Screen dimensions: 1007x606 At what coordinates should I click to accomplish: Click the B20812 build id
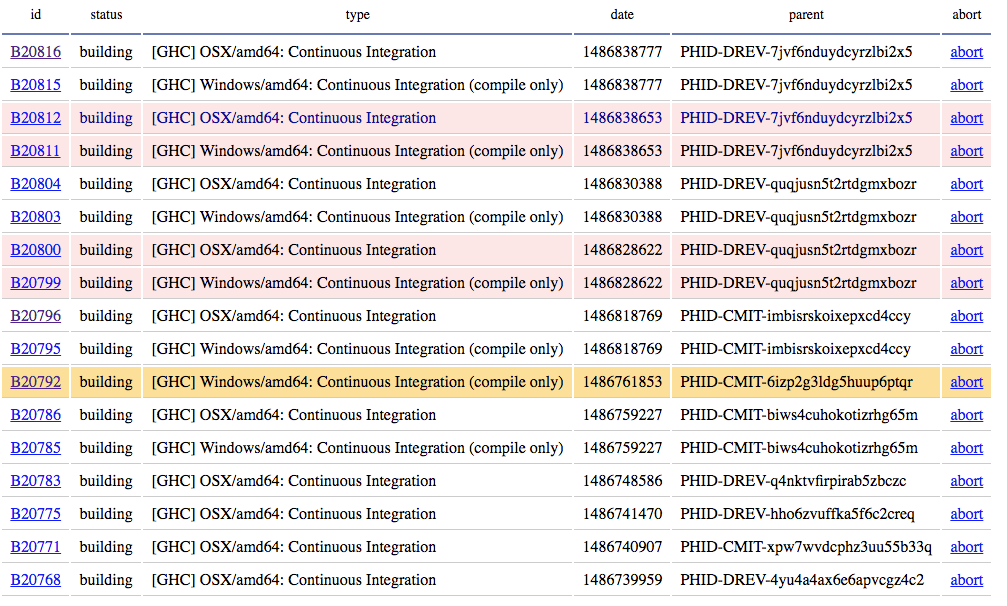(x=35, y=118)
